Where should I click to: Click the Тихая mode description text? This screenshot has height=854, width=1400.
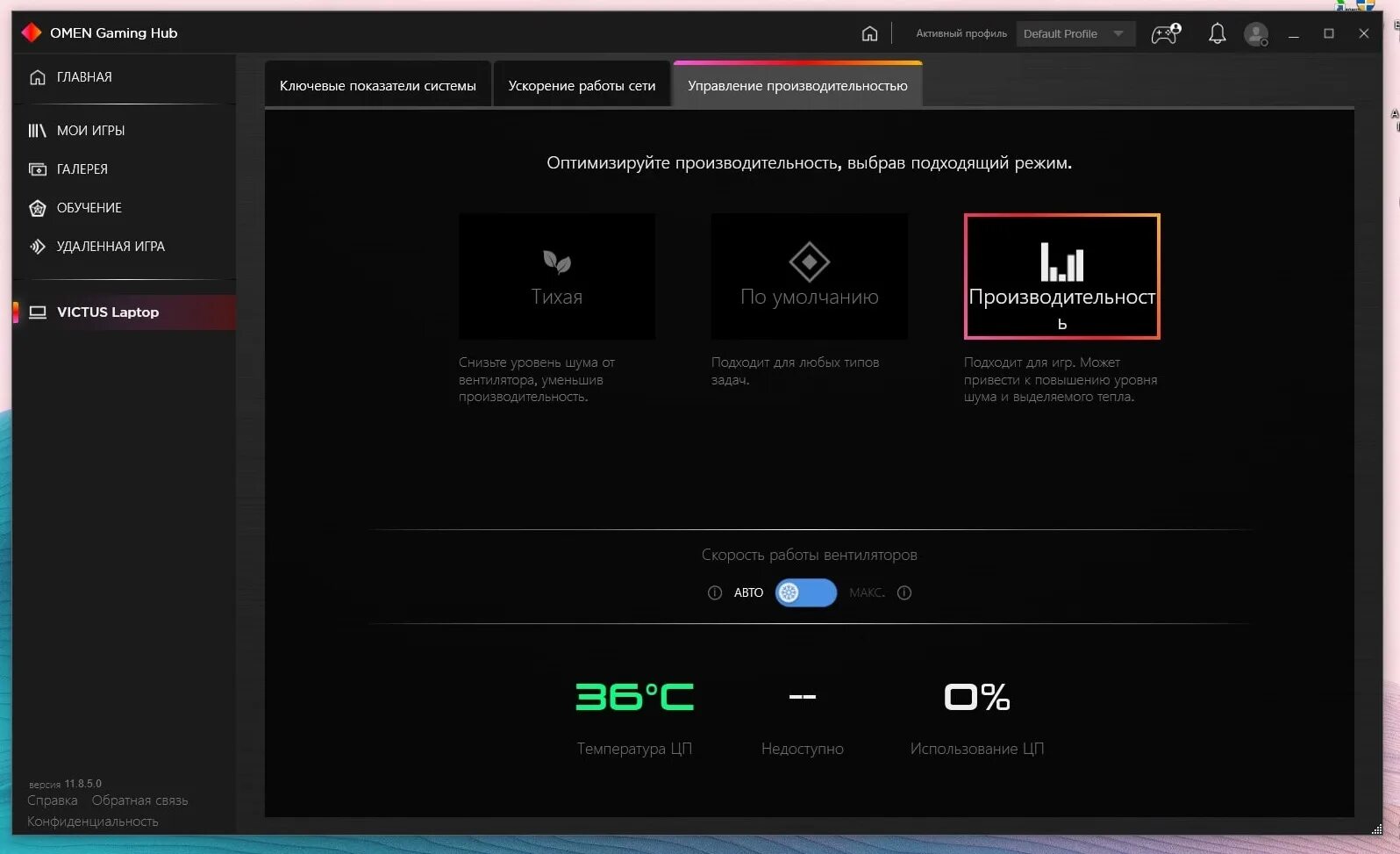click(537, 379)
